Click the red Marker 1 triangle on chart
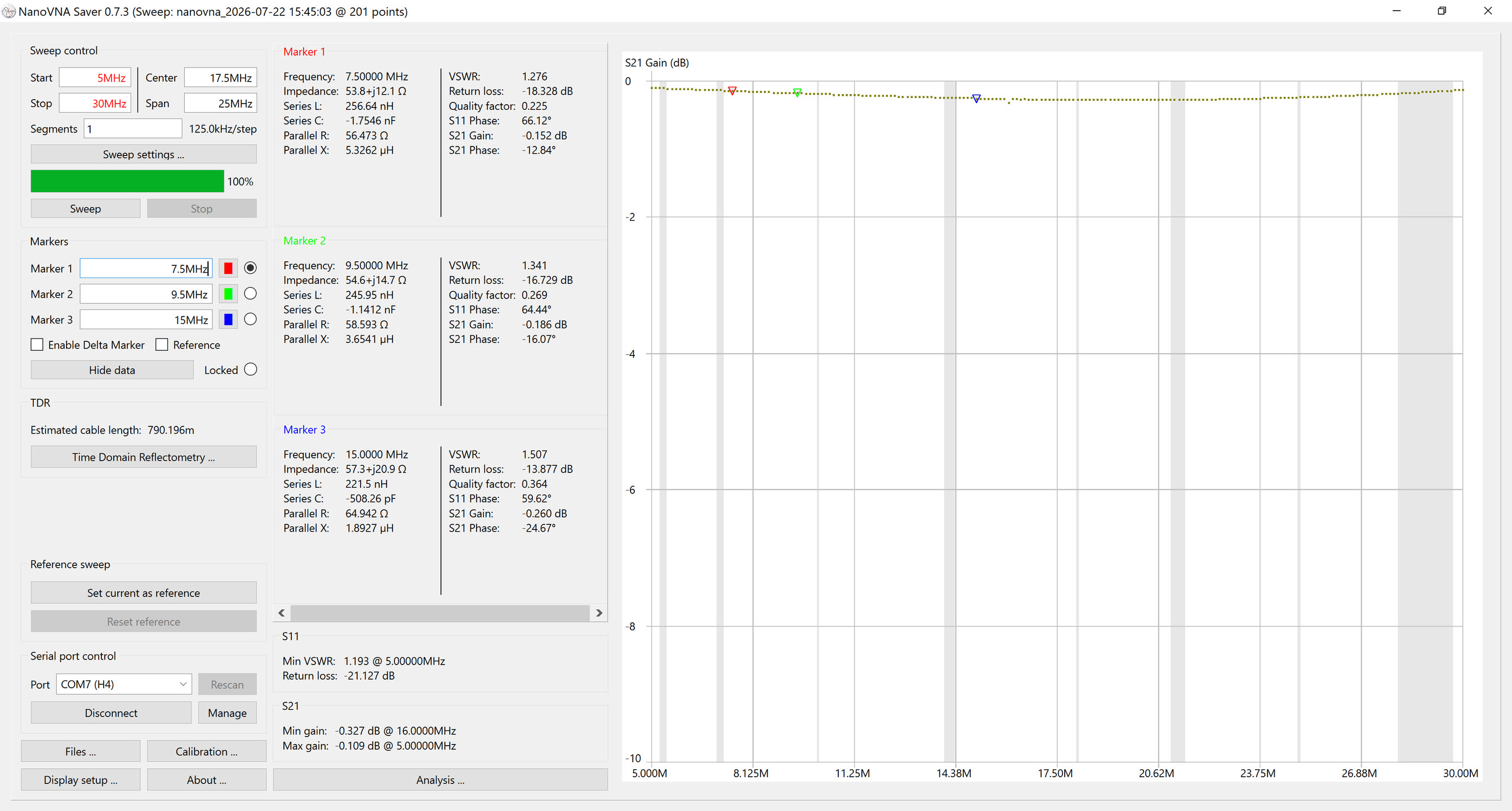Image resolution: width=1512 pixels, height=811 pixels. [732, 90]
